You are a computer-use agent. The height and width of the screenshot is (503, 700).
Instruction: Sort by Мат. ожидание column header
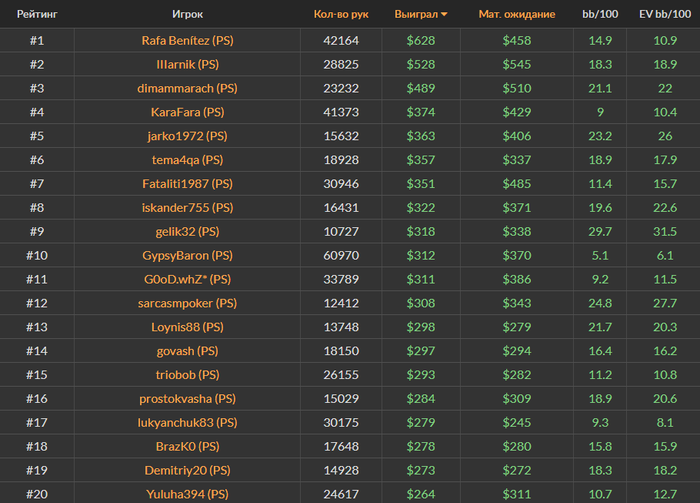coord(517,14)
